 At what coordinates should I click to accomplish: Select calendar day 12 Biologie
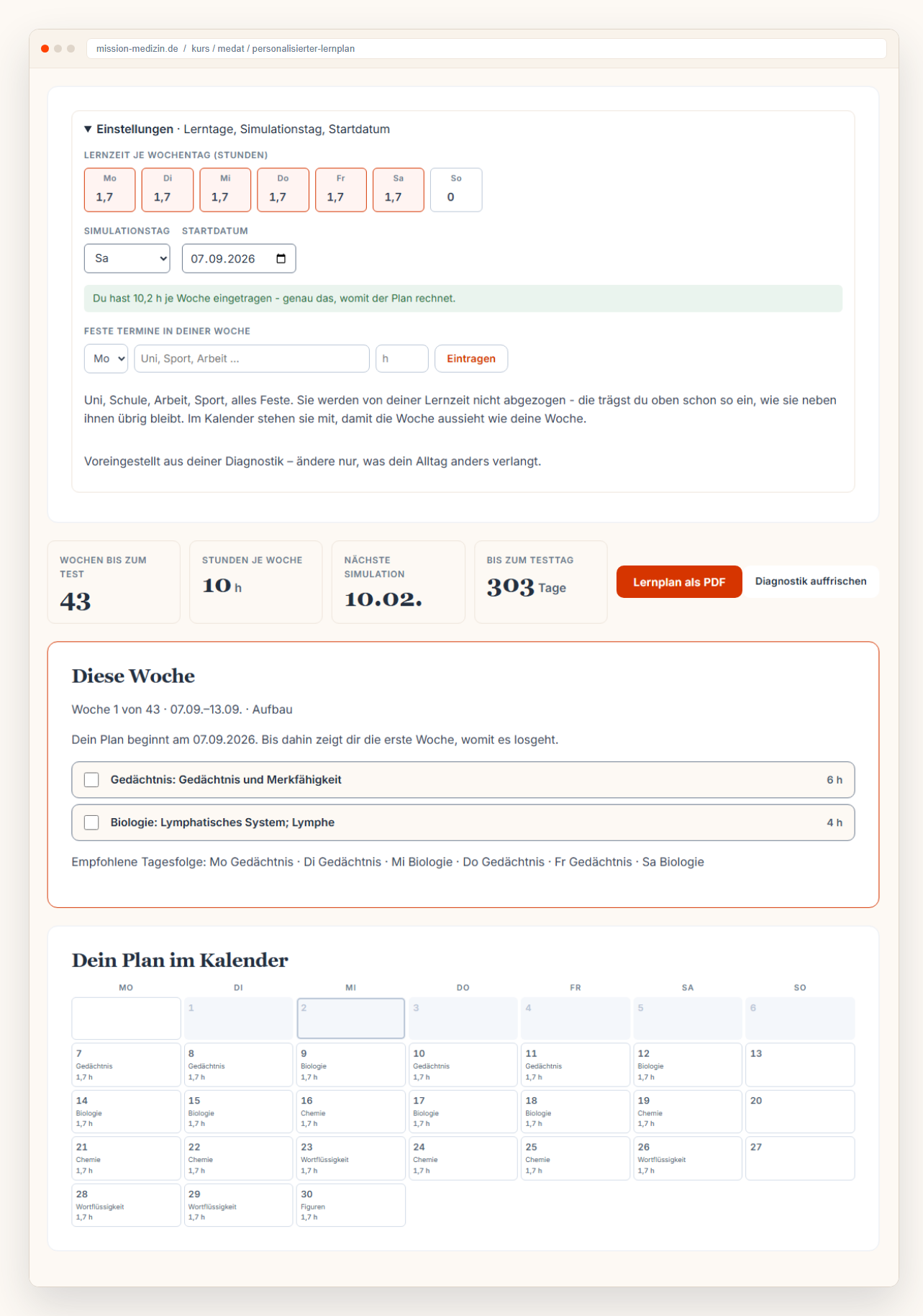(688, 1065)
